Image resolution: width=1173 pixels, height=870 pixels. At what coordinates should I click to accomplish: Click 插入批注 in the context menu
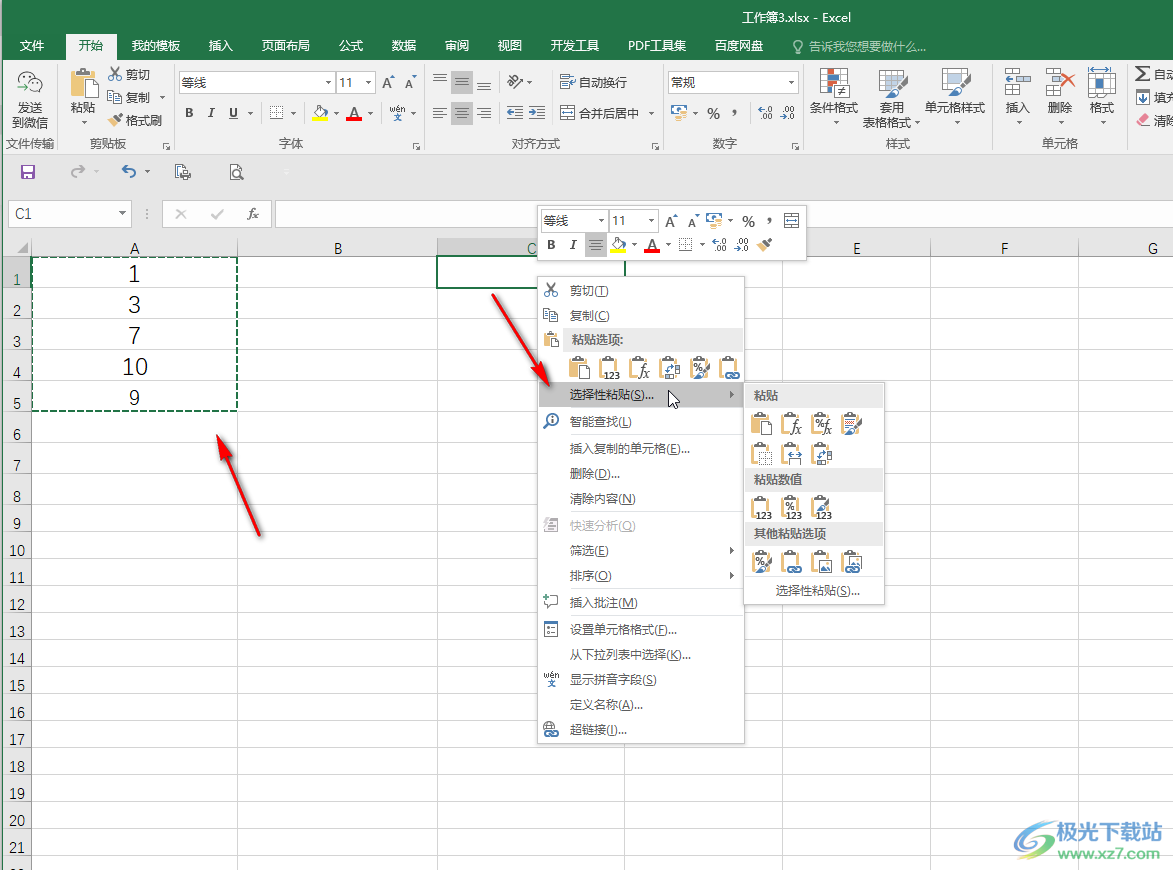603,603
